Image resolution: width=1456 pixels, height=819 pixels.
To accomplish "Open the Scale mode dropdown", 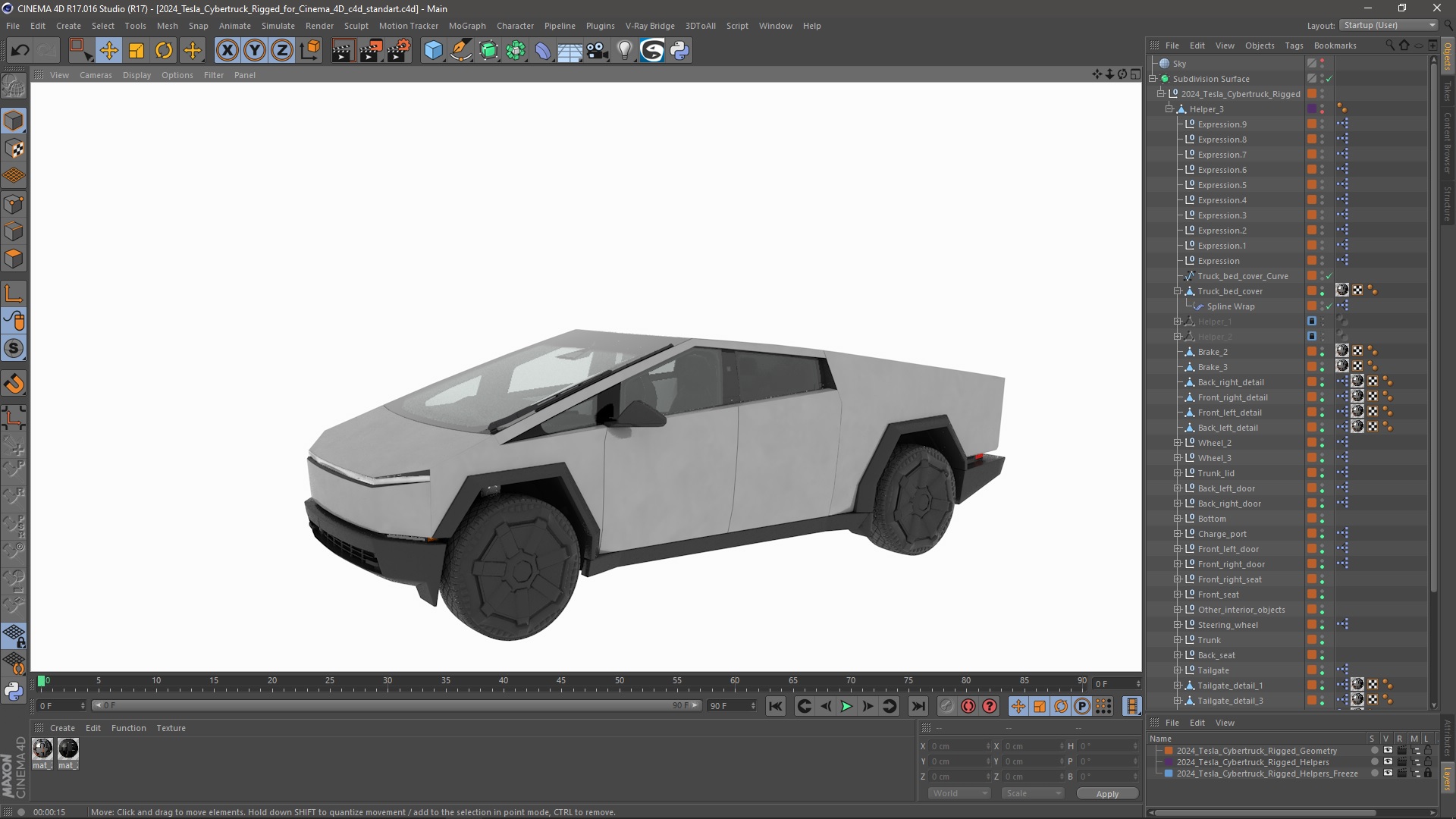I will click(x=1033, y=793).
